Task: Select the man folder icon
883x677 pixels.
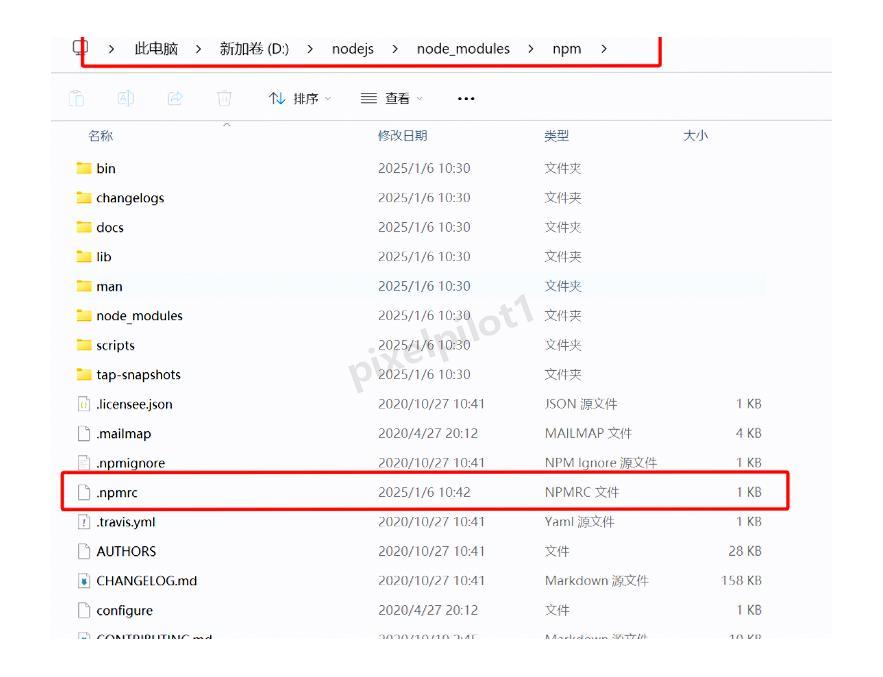Action: click(x=84, y=286)
